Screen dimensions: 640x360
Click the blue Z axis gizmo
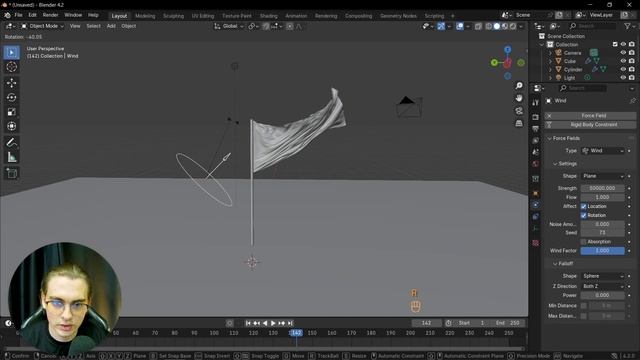tap(507, 50)
